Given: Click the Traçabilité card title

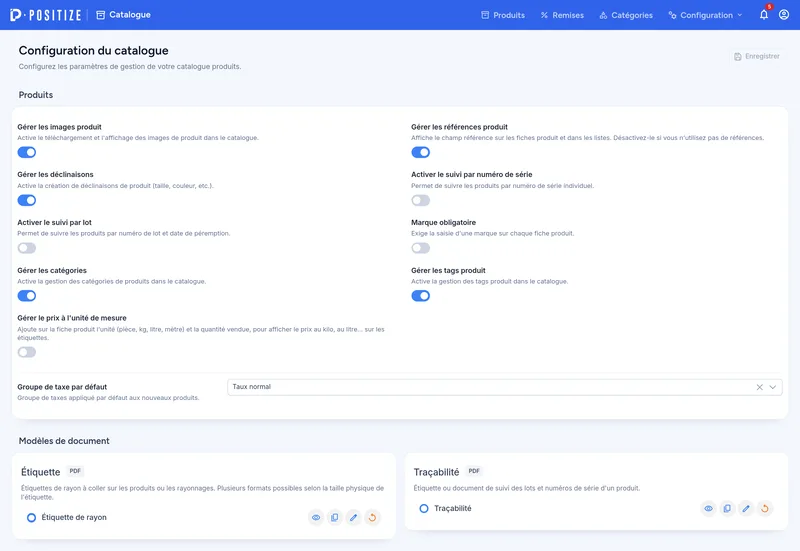Looking at the screenshot, I should (x=436, y=472).
